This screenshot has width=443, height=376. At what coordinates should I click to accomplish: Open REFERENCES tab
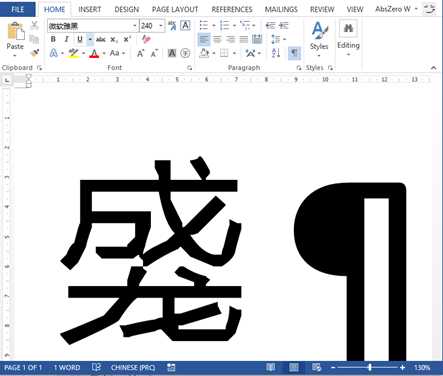(232, 9)
